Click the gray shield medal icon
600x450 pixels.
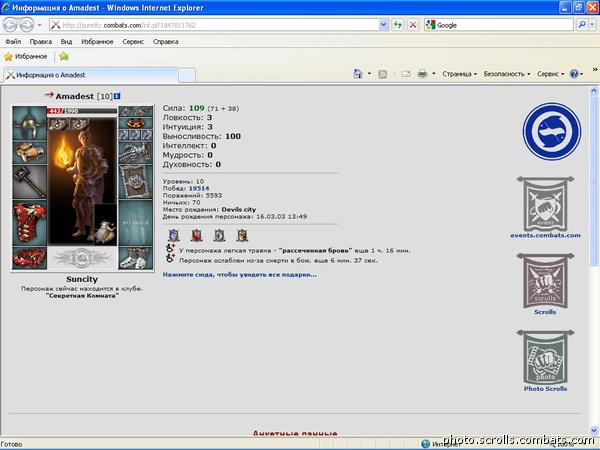click(x=219, y=235)
